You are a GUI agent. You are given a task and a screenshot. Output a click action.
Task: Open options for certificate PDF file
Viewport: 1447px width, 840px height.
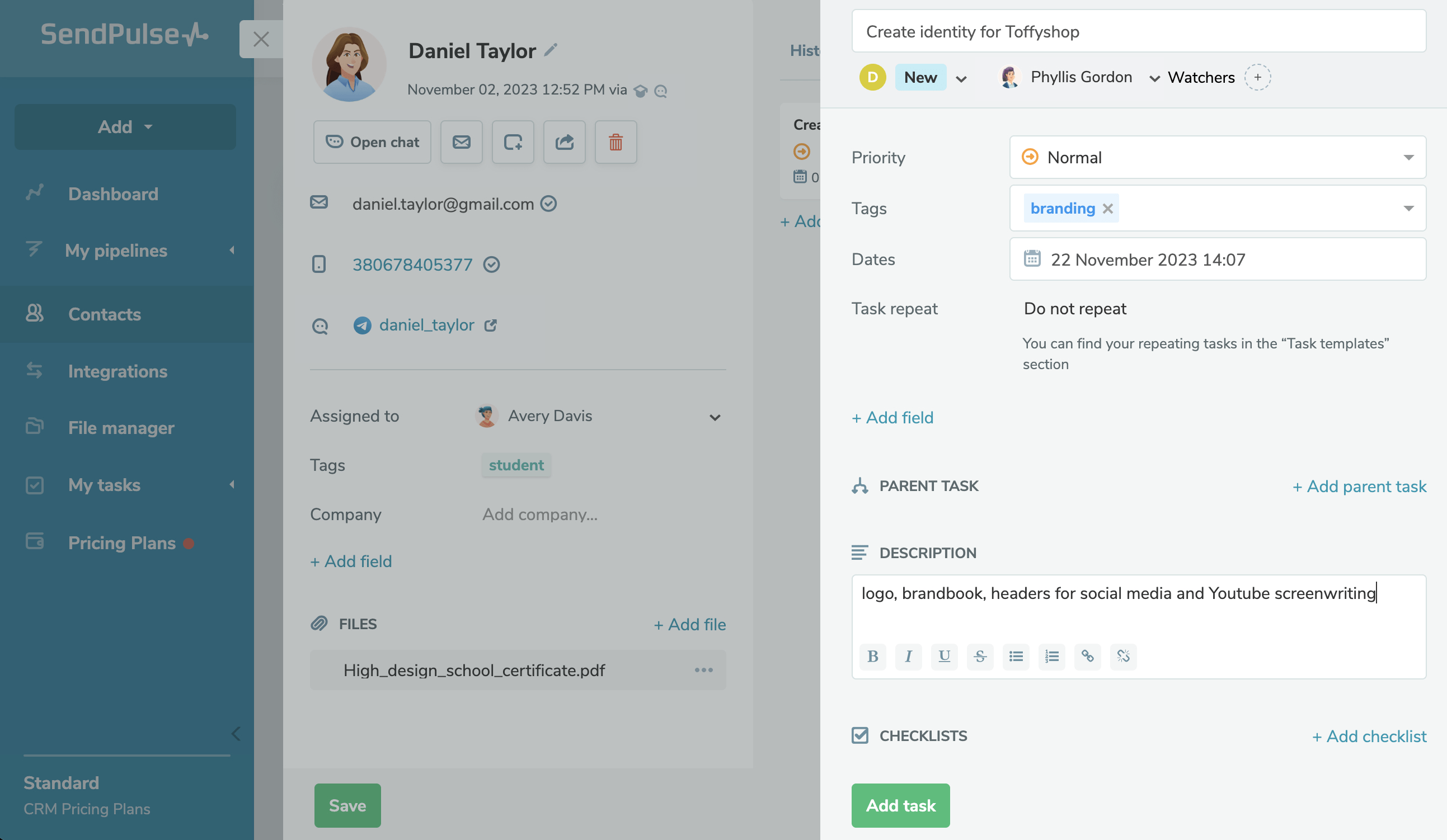coord(703,670)
